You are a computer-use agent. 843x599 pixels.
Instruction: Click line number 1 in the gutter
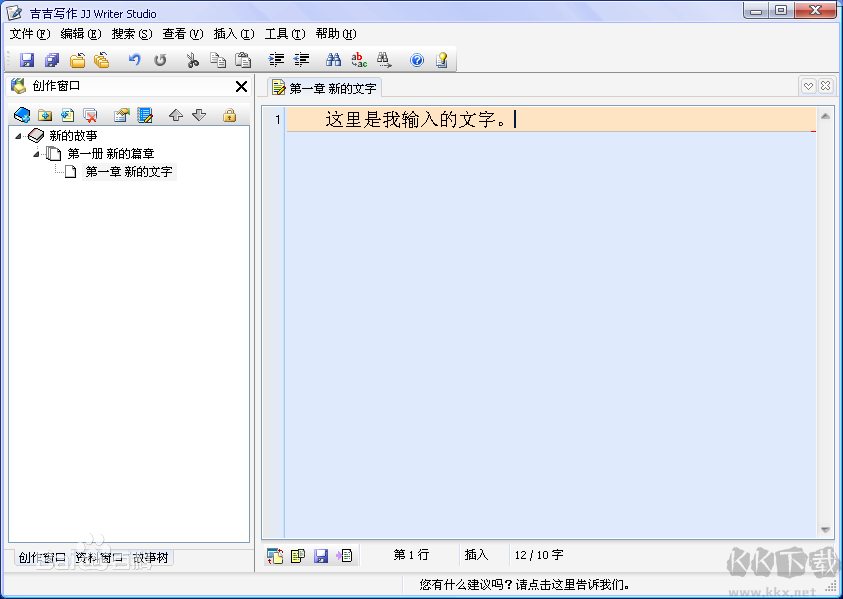click(x=277, y=119)
